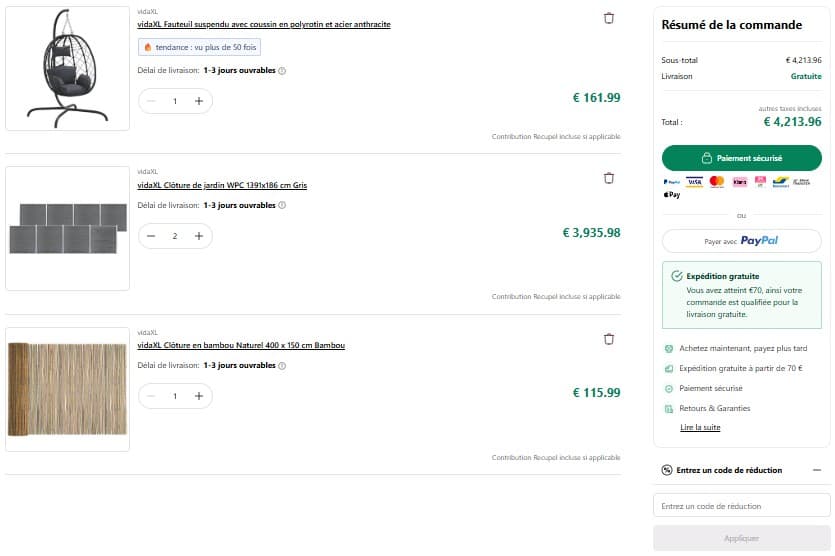This screenshot has width=835, height=556.
Task: Click the price € 115.99
Action: pyautogui.click(x=596, y=393)
